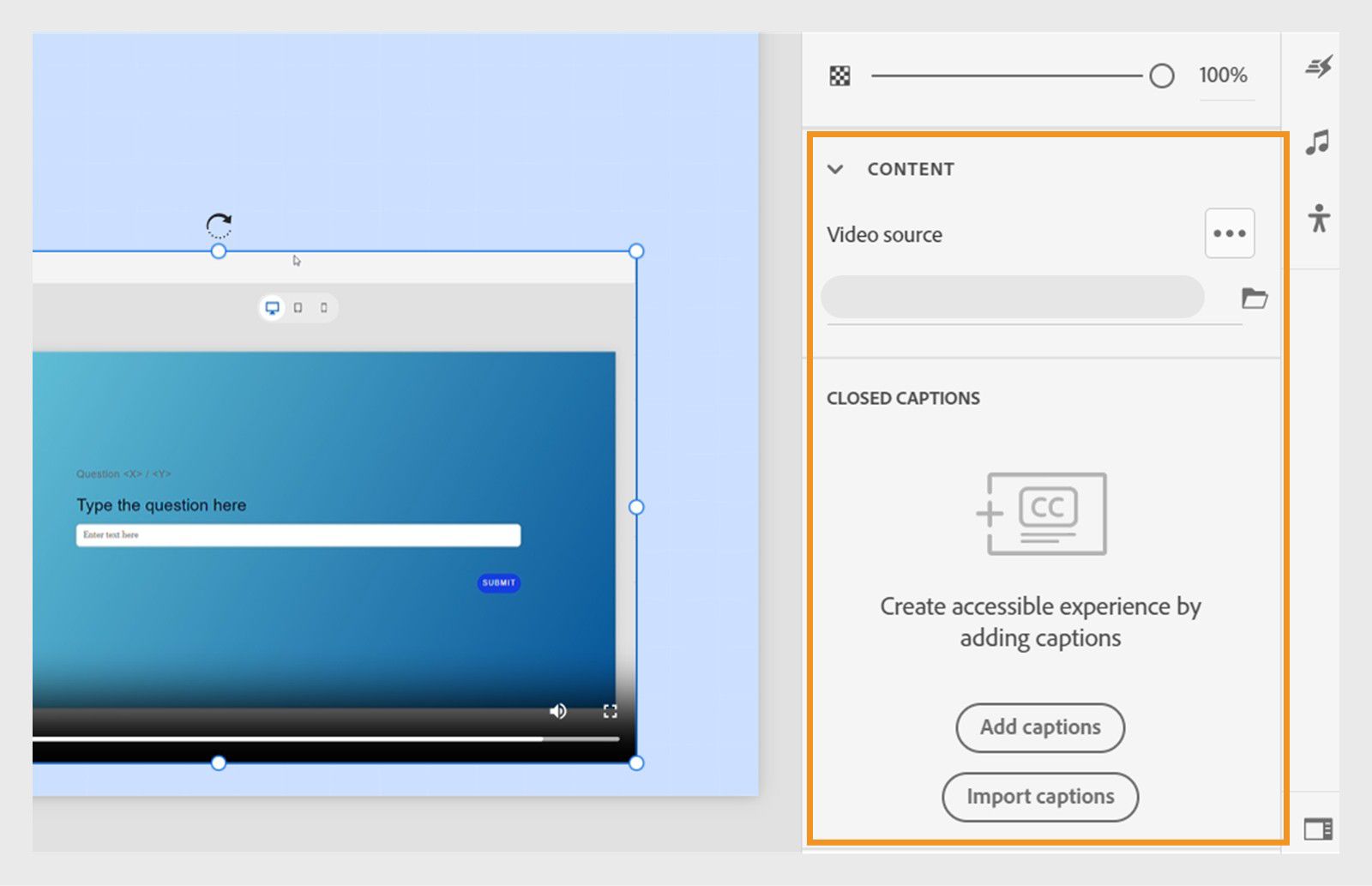Screen dimensions: 1372x886
Task: Click the empty Video source field
Action: [x=1012, y=297]
